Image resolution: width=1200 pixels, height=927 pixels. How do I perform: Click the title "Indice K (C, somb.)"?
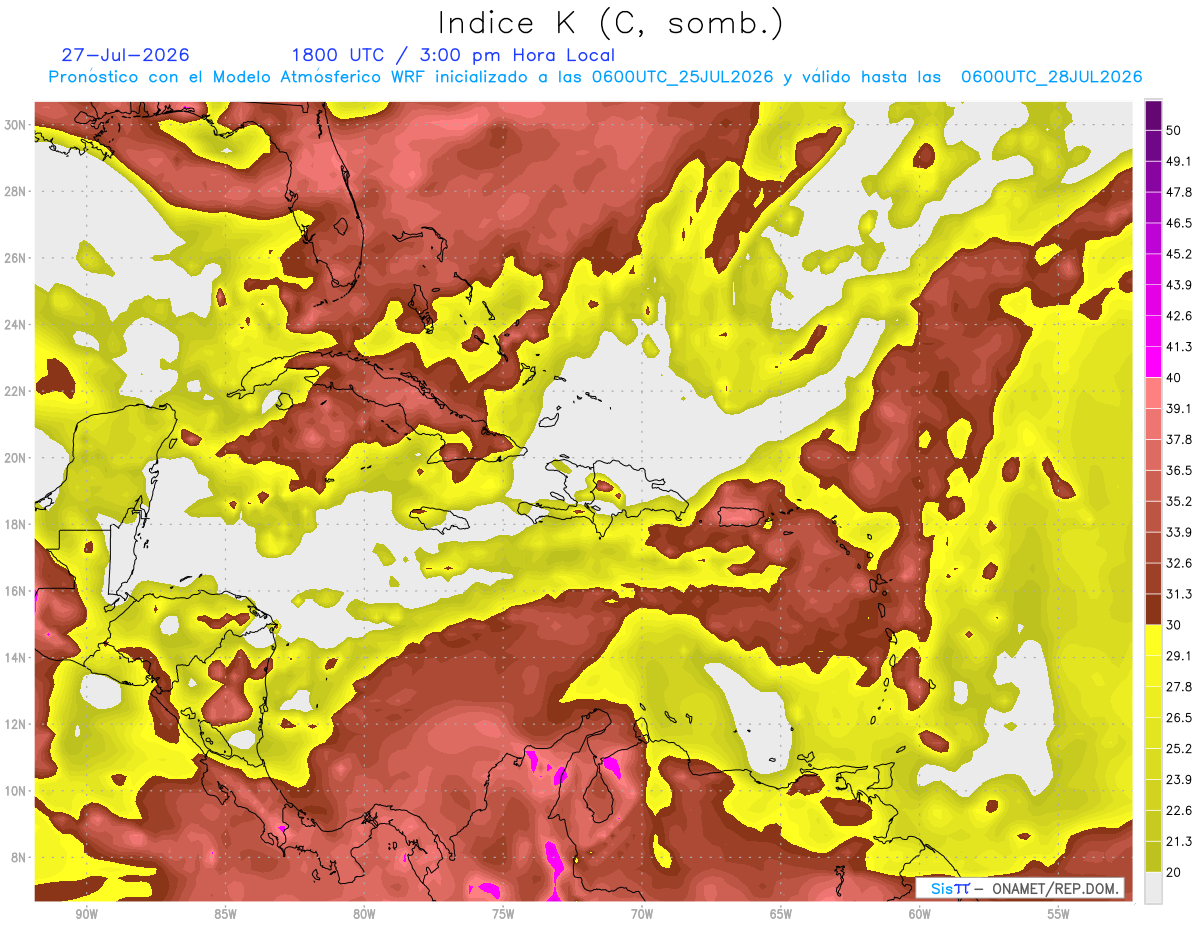pyautogui.click(x=610, y=23)
